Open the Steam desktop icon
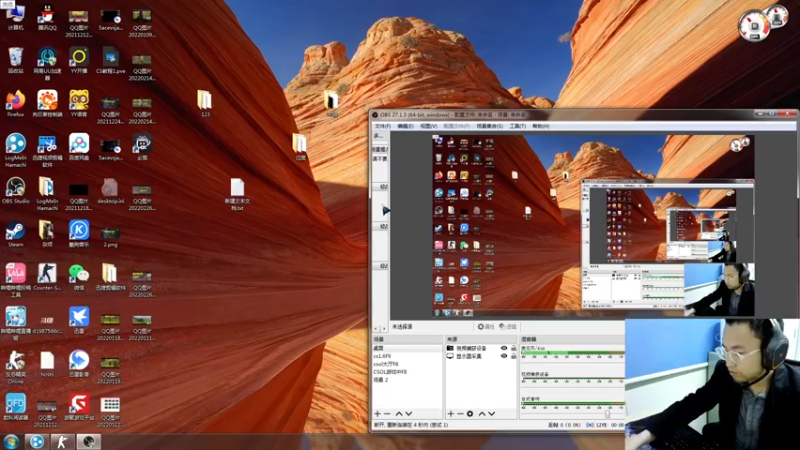Image resolution: width=800 pixels, height=450 pixels. [15, 234]
